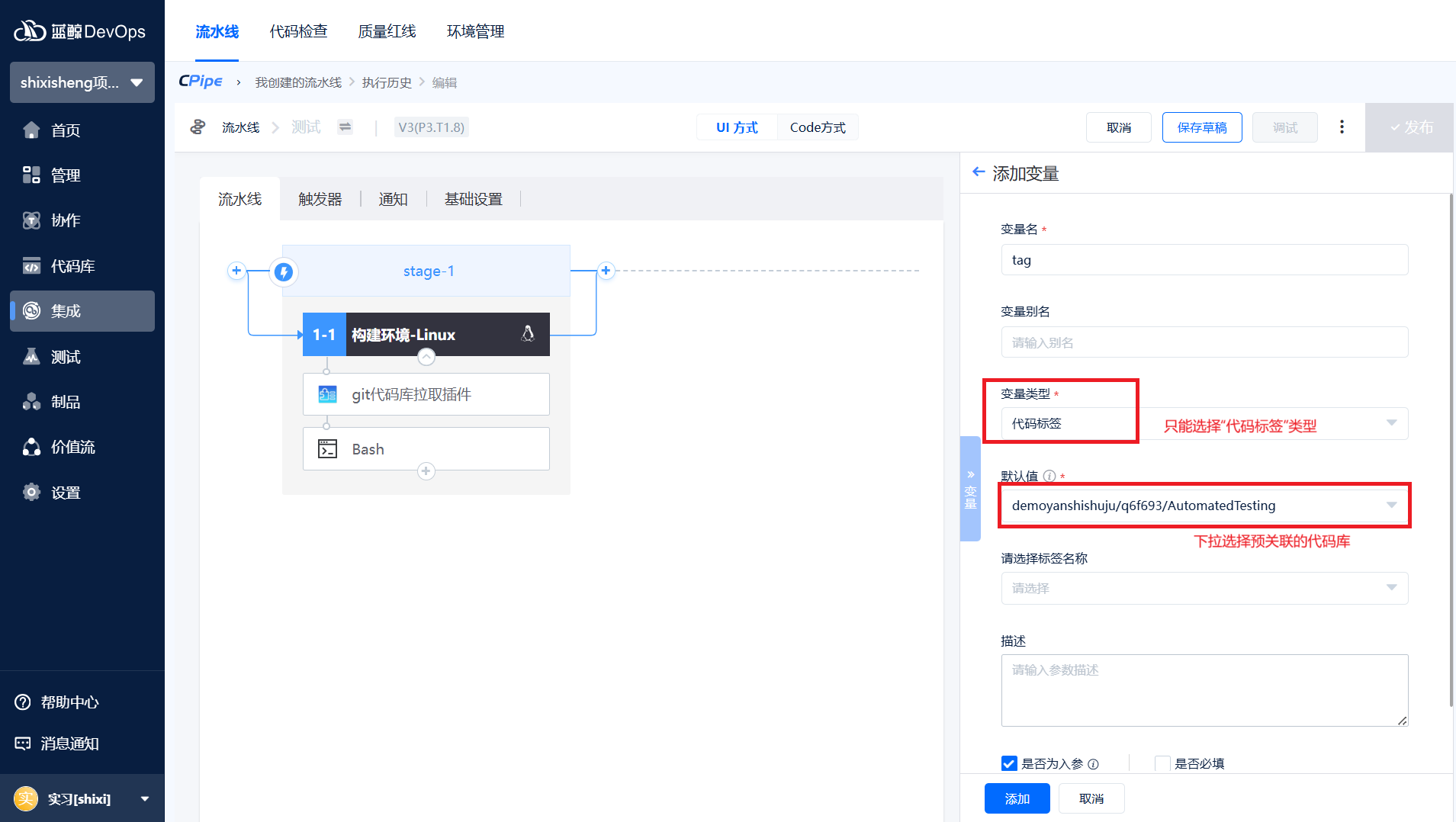The image size is (1456, 822).
Task: Click the three-dot more options icon
Action: pyautogui.click(x=1342, y=127)
